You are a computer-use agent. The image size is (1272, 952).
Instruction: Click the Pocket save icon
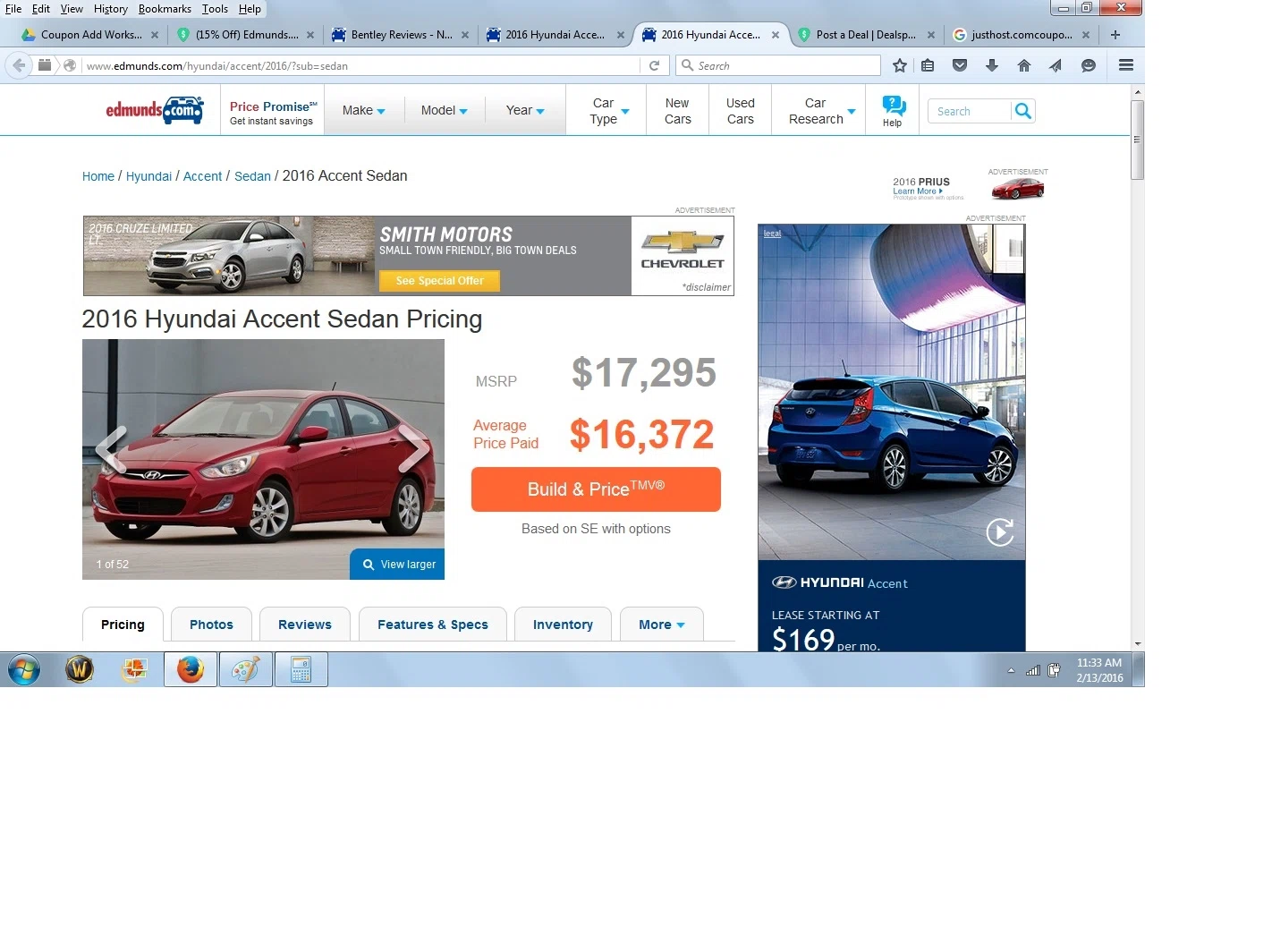pos(960,65)
